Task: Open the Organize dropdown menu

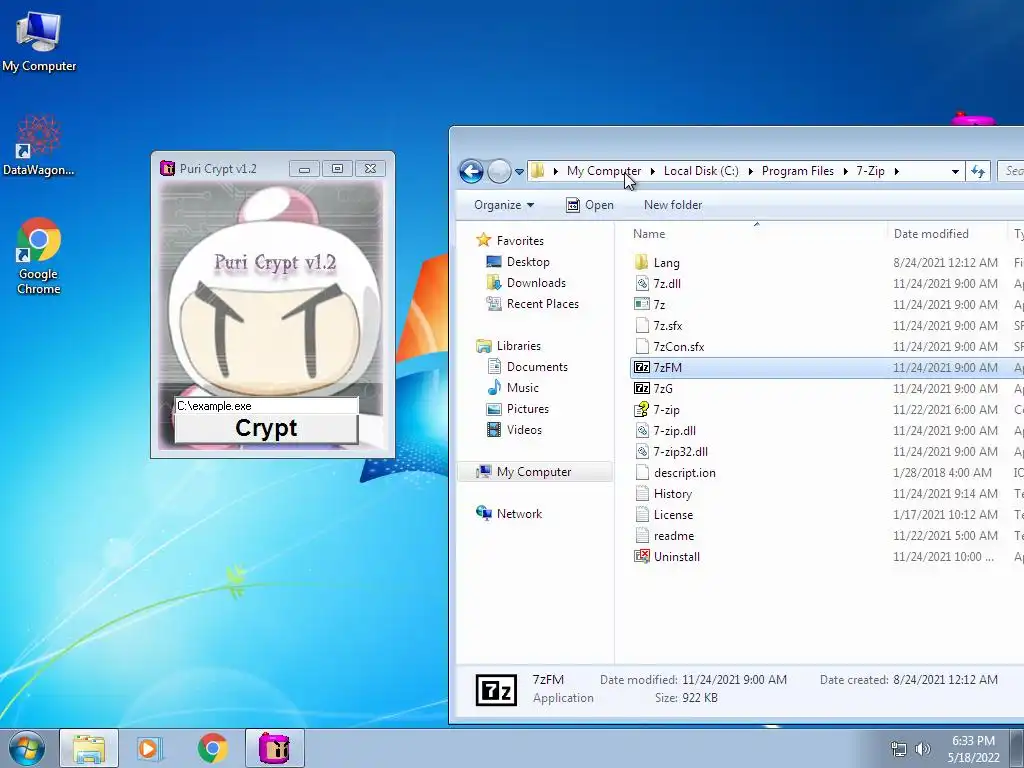Action: tap(504, 205)
